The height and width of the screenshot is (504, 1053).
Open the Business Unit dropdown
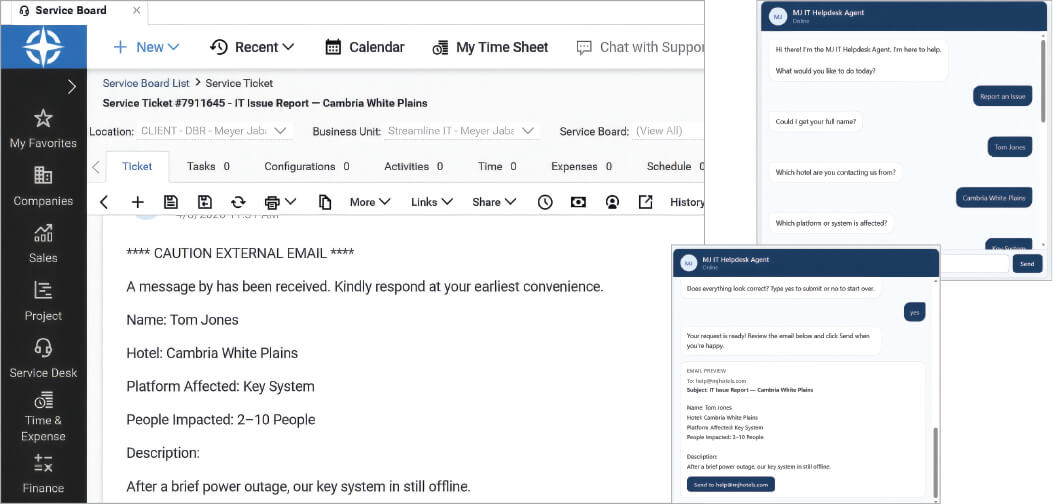pyautogui.click(x=461, y=131)
